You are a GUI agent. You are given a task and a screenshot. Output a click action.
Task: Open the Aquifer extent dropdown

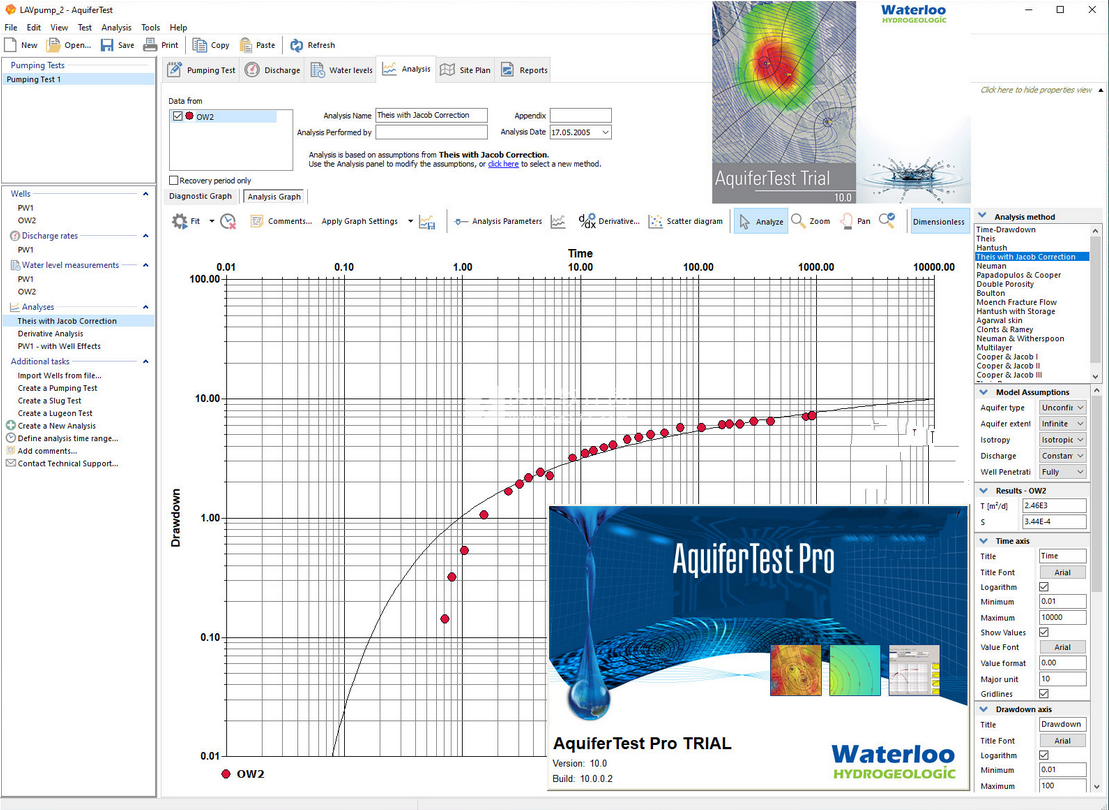tap(1062, 424)
